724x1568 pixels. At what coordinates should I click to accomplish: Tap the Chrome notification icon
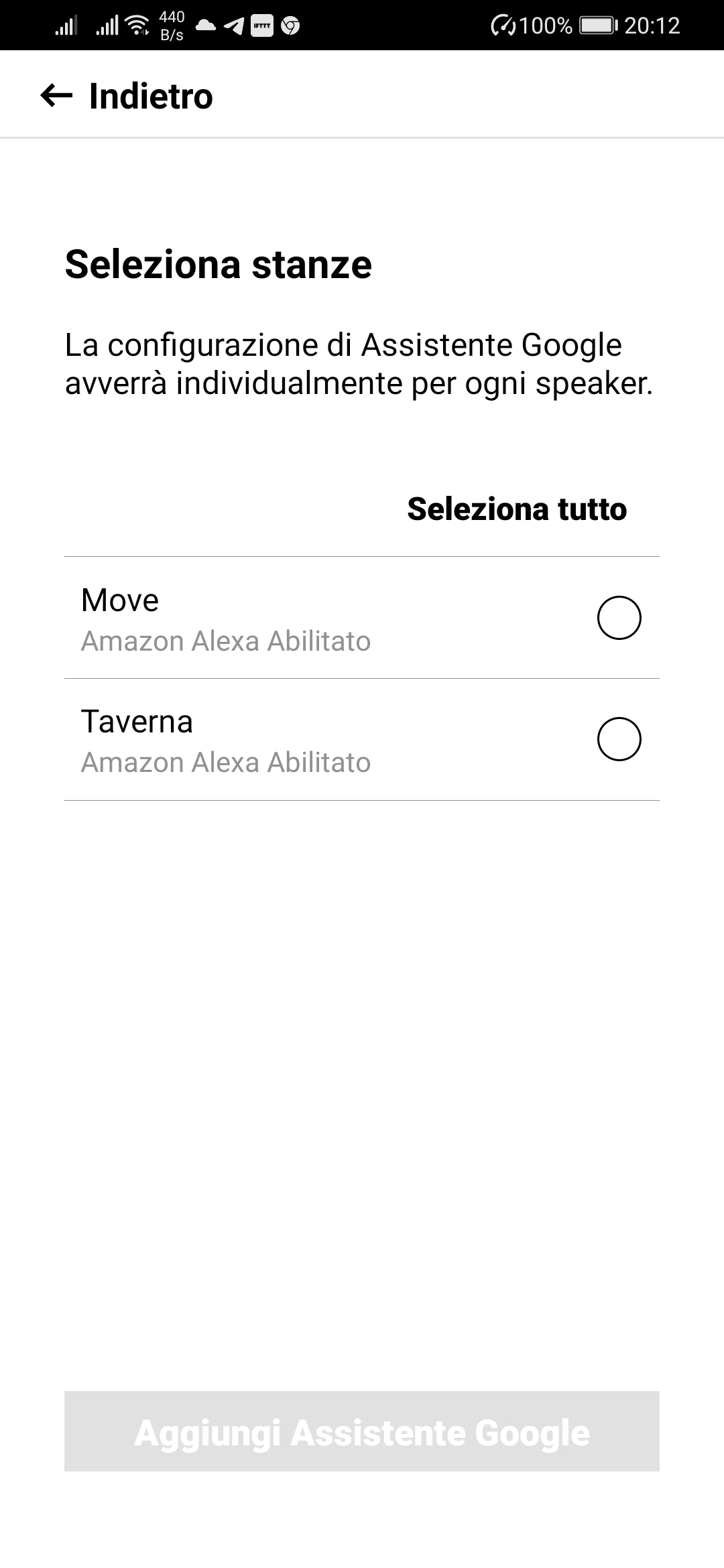tap(290, 26)
